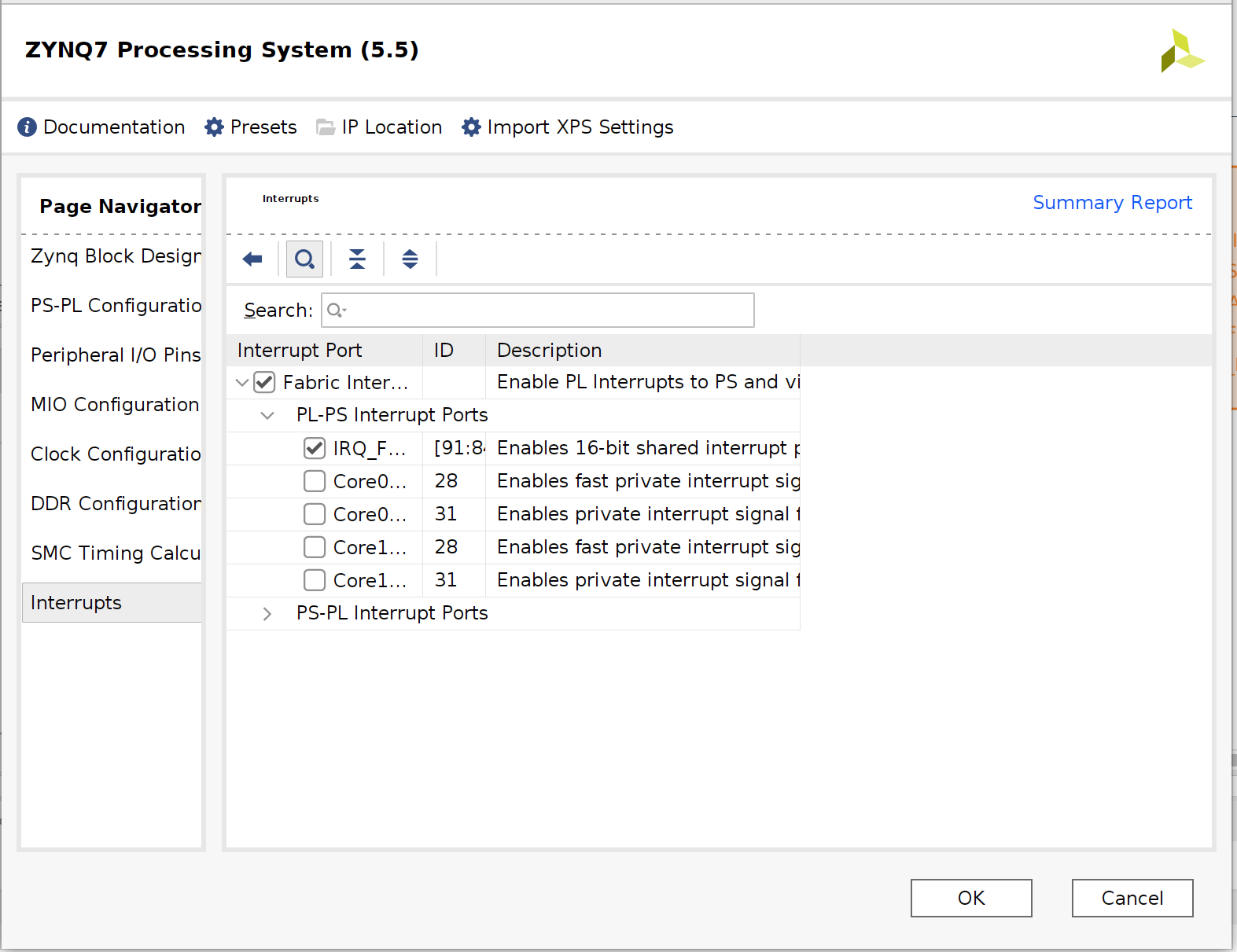1237x952 pixels.
Task: Disable the IRQ_F2P shared interrupt checkbox
Action: (315, 448)
